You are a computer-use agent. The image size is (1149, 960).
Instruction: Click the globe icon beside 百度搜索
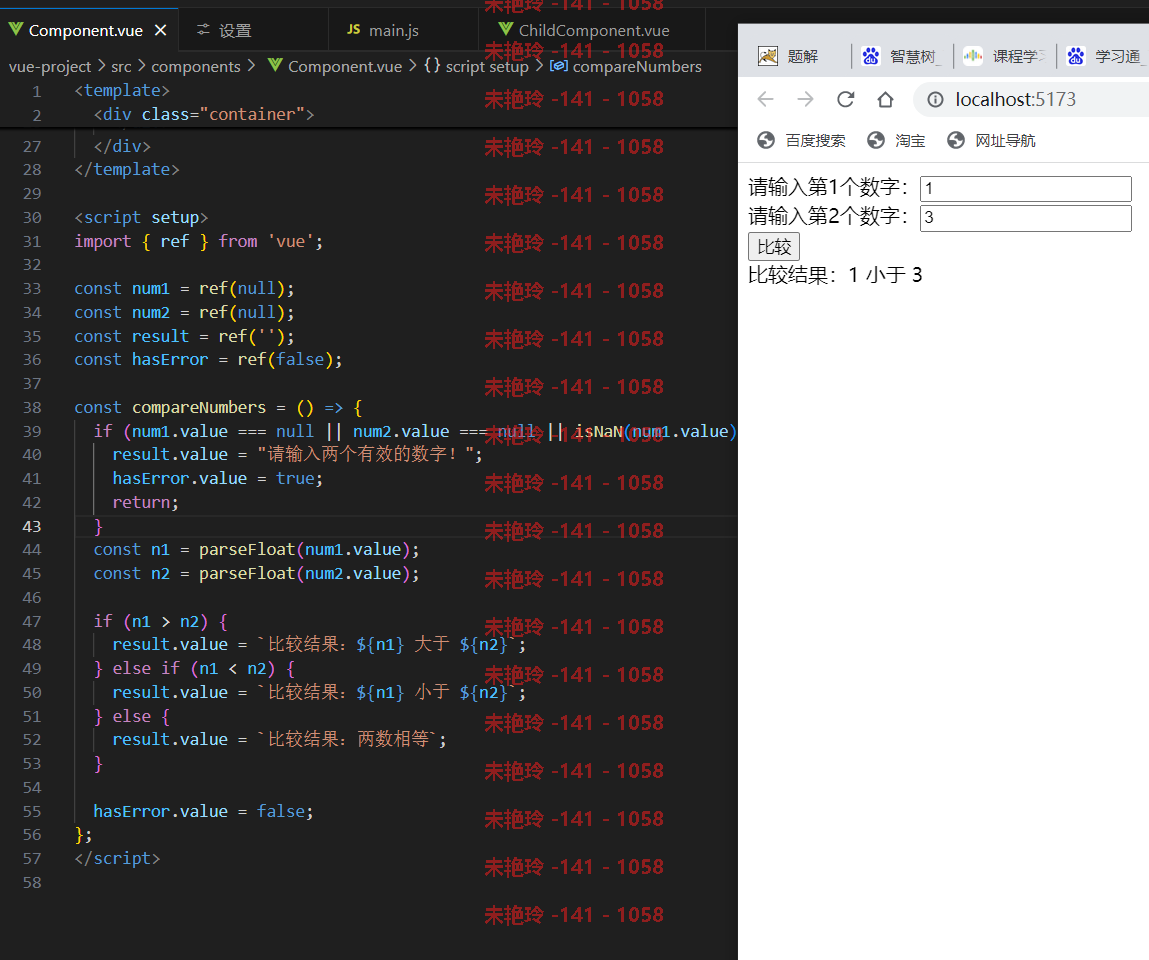[x=766, y=140]
